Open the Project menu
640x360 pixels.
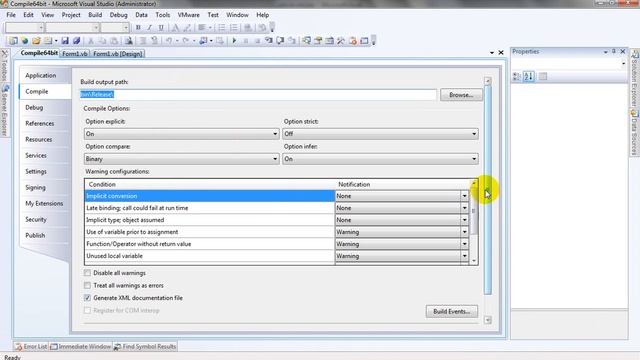pyautogui.click(x=71, y=15)
